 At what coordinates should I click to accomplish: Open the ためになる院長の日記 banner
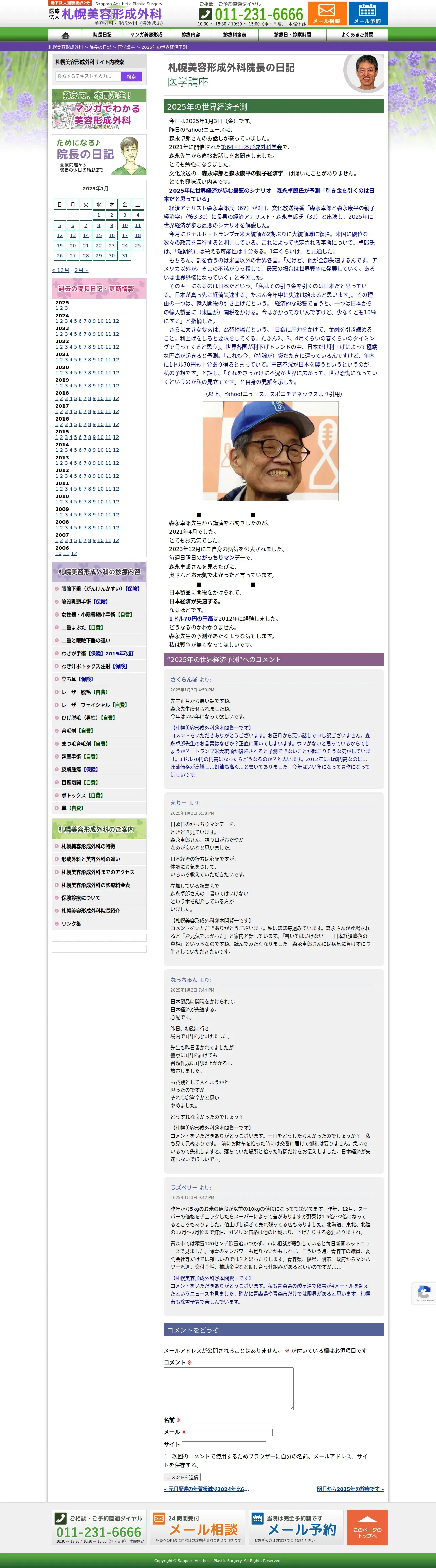(99, 155)
